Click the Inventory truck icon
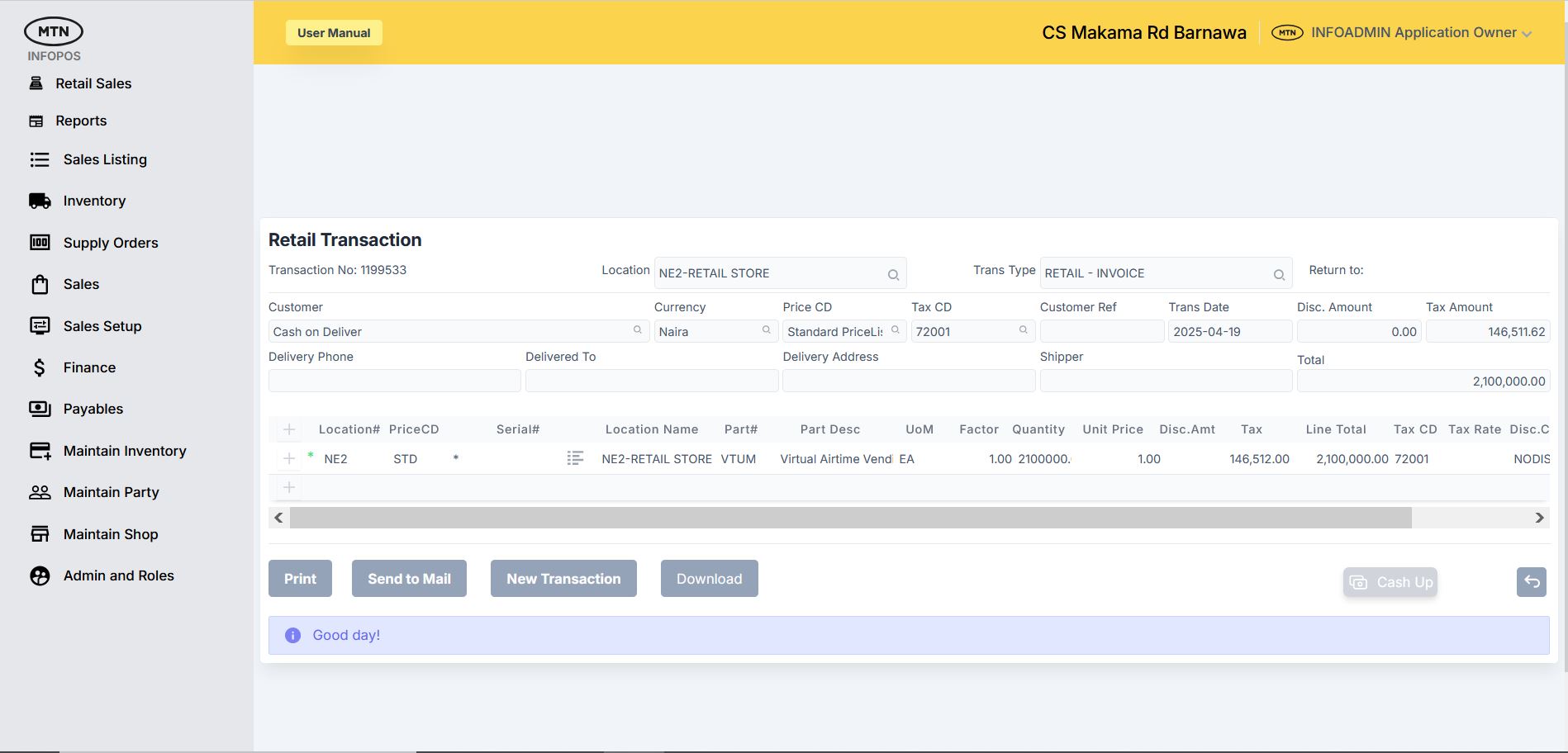 (40, 201)
